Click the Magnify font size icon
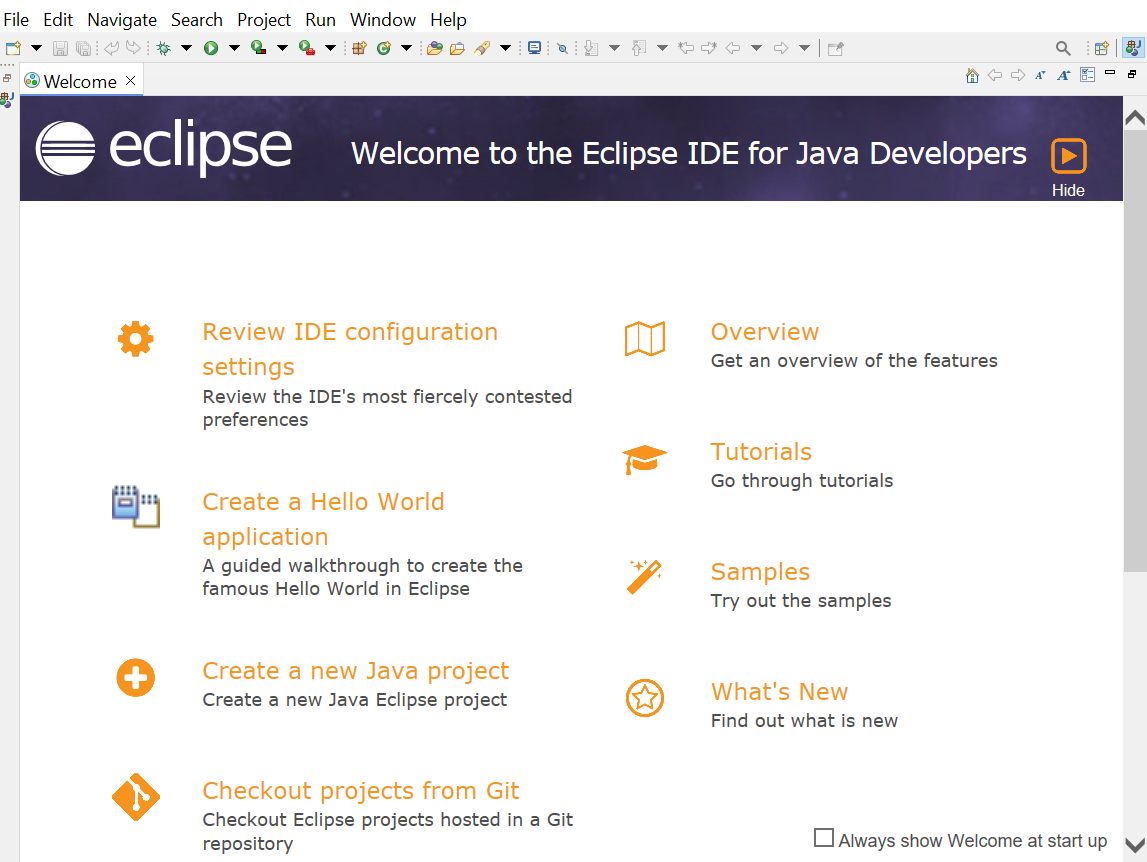 [x=1064, y=75]
